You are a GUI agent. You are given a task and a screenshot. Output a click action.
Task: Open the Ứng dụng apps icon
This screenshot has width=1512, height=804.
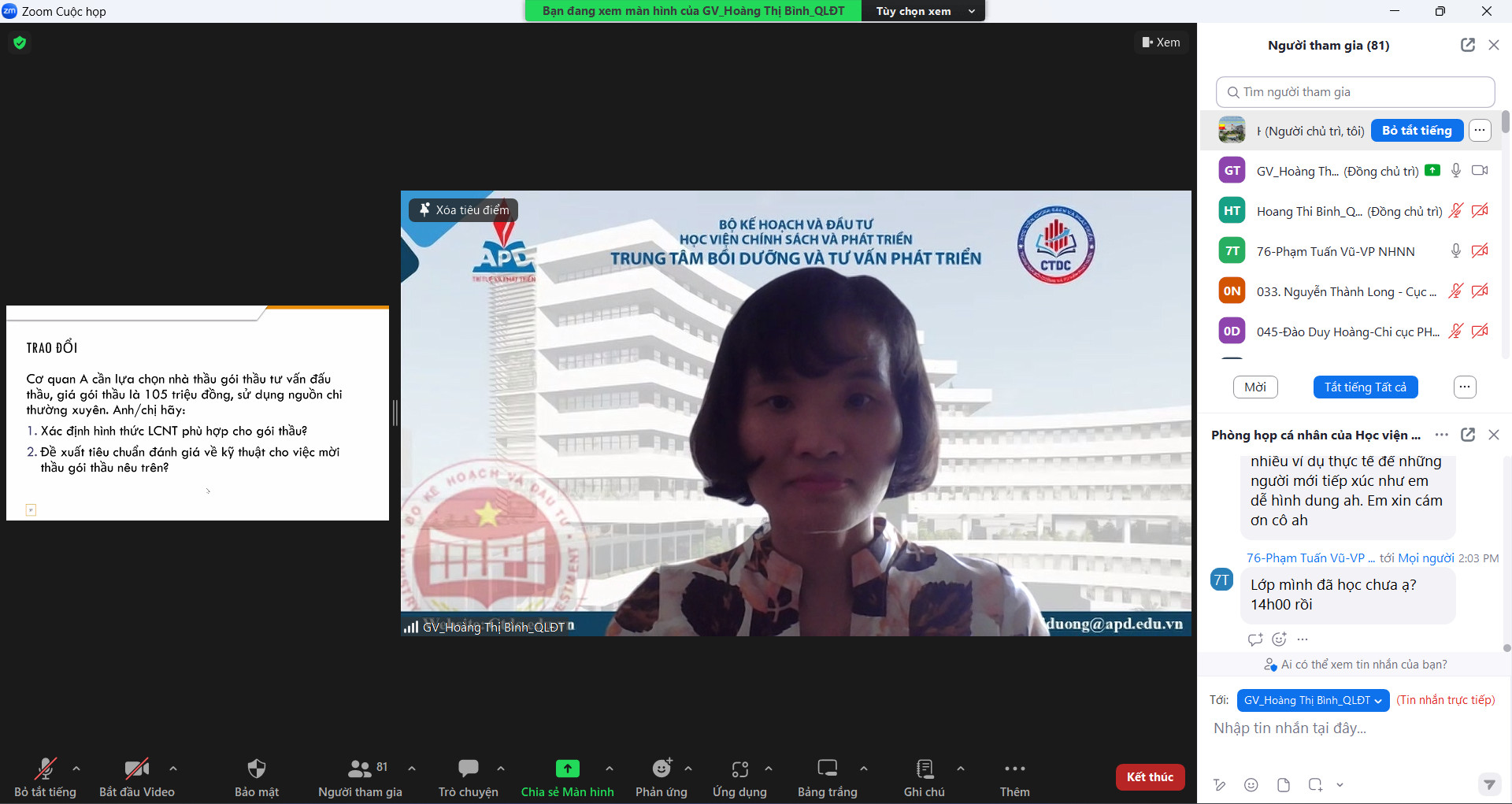tap(739, 769)
